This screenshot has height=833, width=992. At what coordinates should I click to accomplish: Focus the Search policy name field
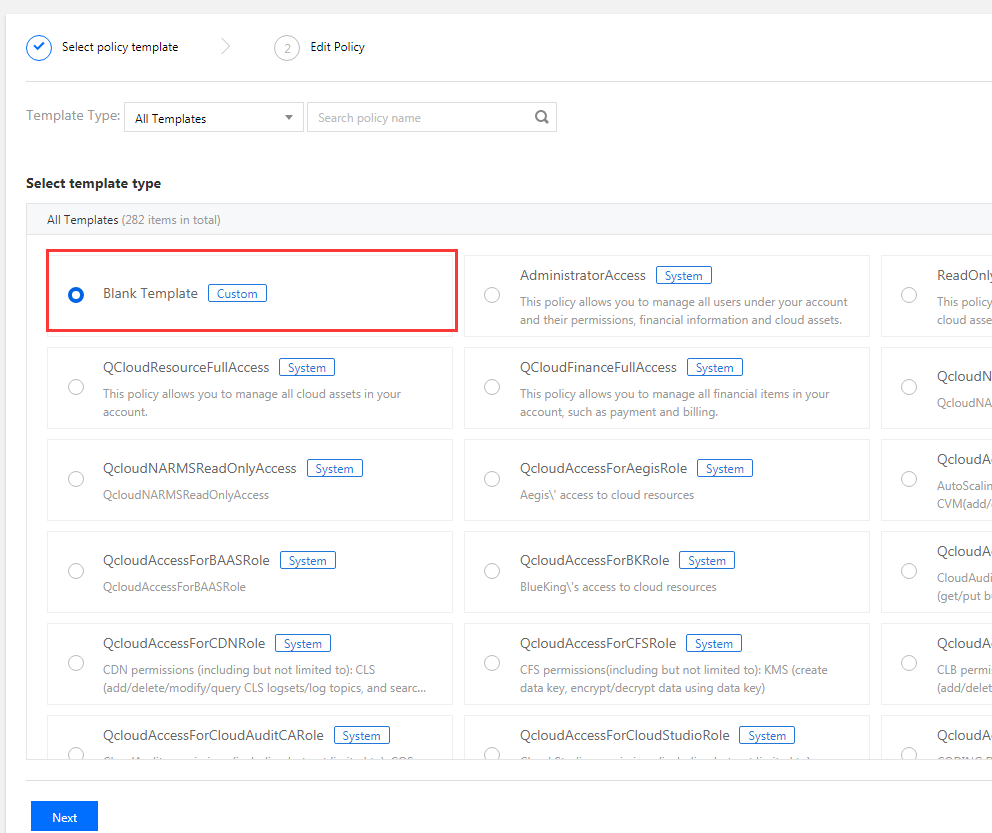[x=420, y=118]
